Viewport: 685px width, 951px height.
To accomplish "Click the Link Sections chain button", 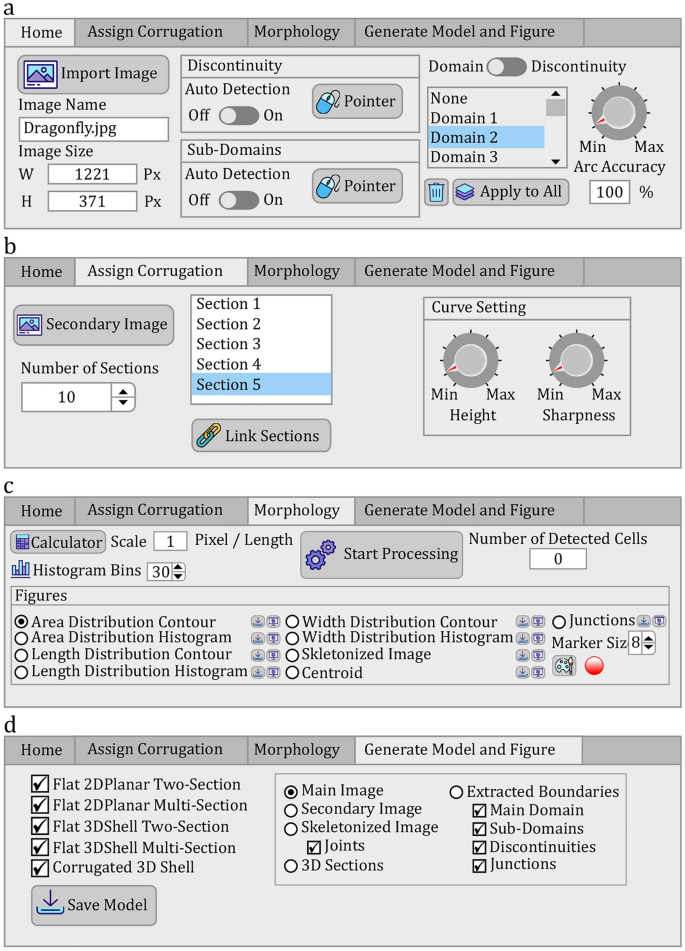I will [x=261, y=435].
